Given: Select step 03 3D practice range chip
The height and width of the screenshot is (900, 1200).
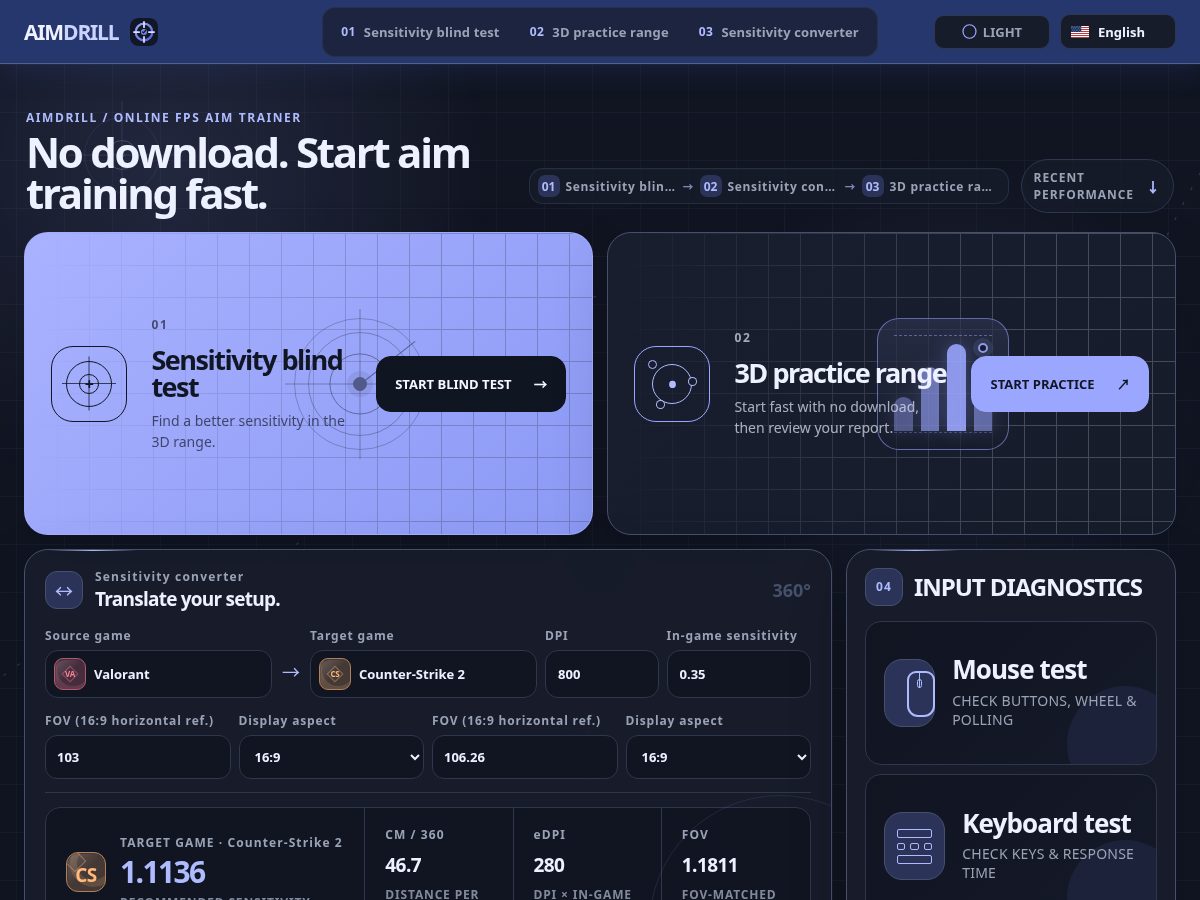Looking at the screenshot, I should click(929, 186).
